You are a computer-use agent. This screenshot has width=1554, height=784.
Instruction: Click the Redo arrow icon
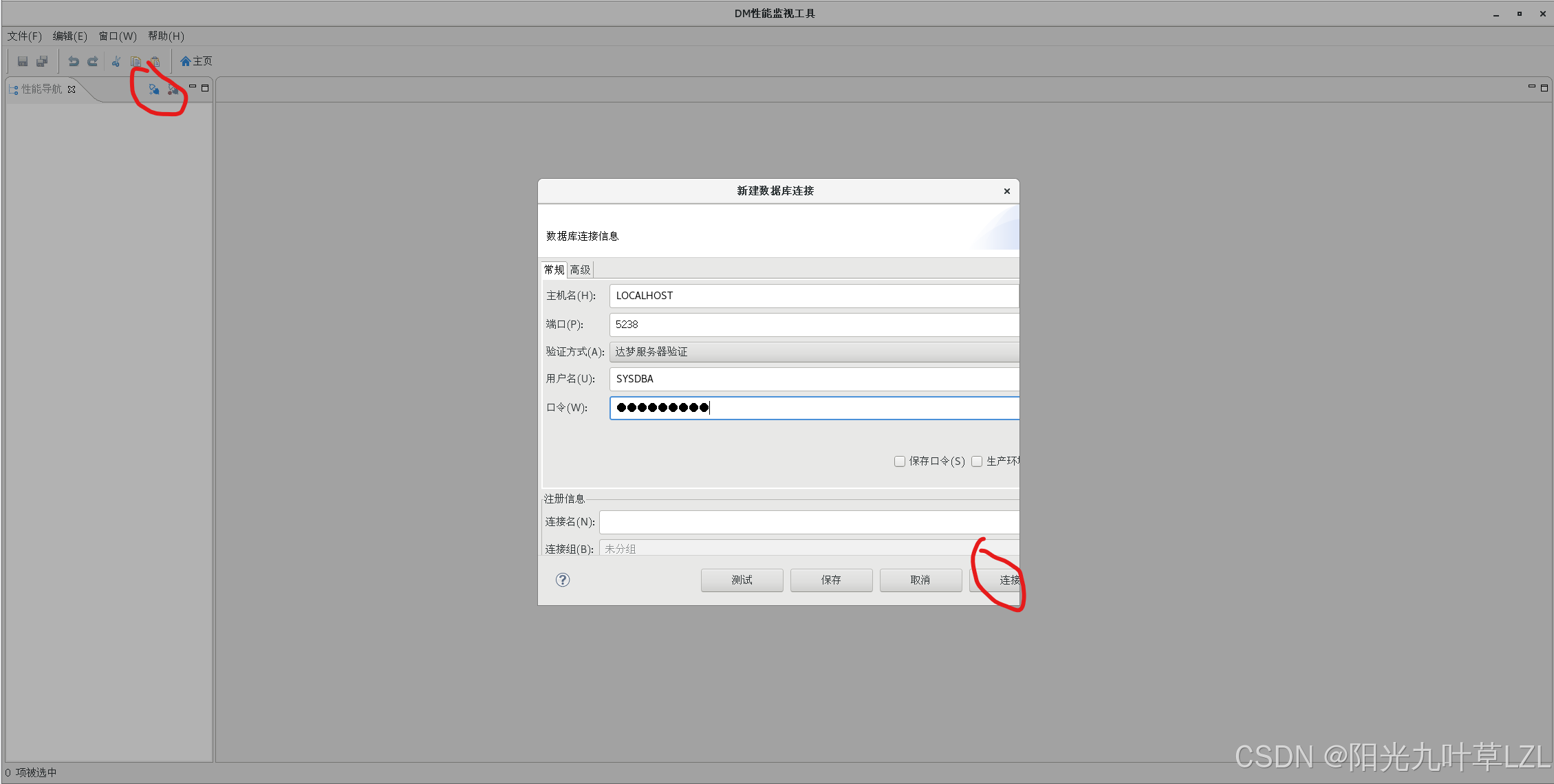[x=93, y=61]
